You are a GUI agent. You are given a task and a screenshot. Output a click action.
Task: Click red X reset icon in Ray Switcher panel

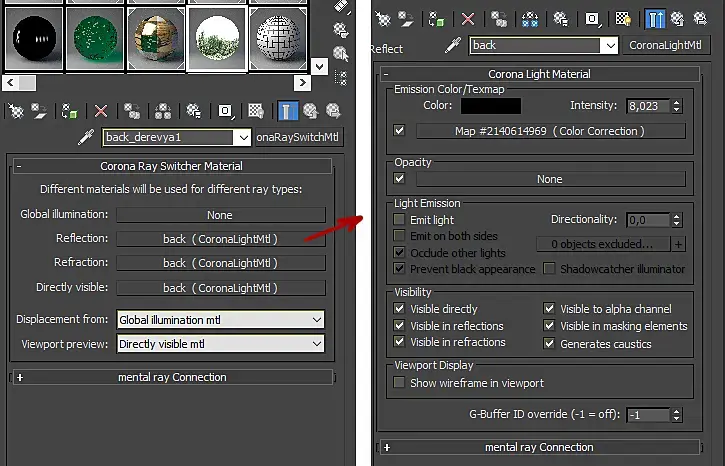click(100, 111)
